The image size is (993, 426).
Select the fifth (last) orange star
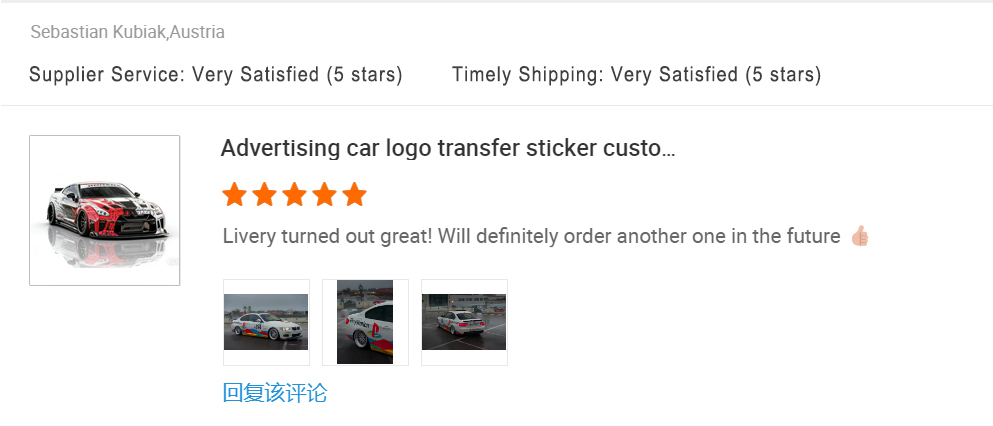[x=355, y=195]
